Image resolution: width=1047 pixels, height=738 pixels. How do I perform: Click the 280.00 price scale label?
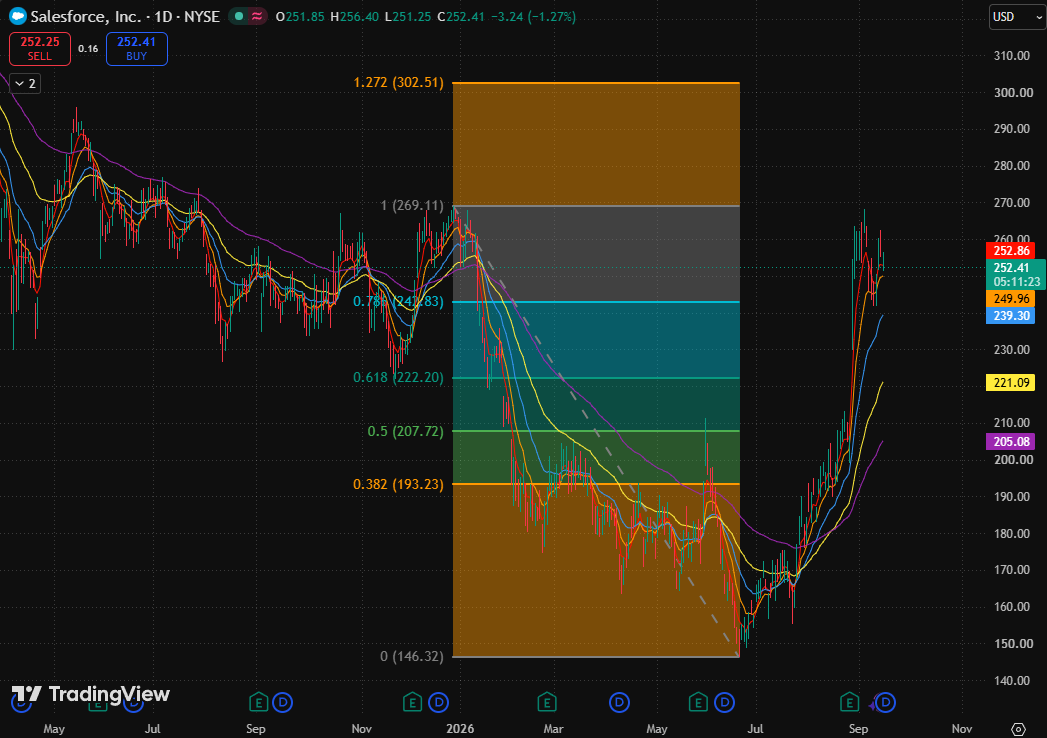click(1012, 166)
